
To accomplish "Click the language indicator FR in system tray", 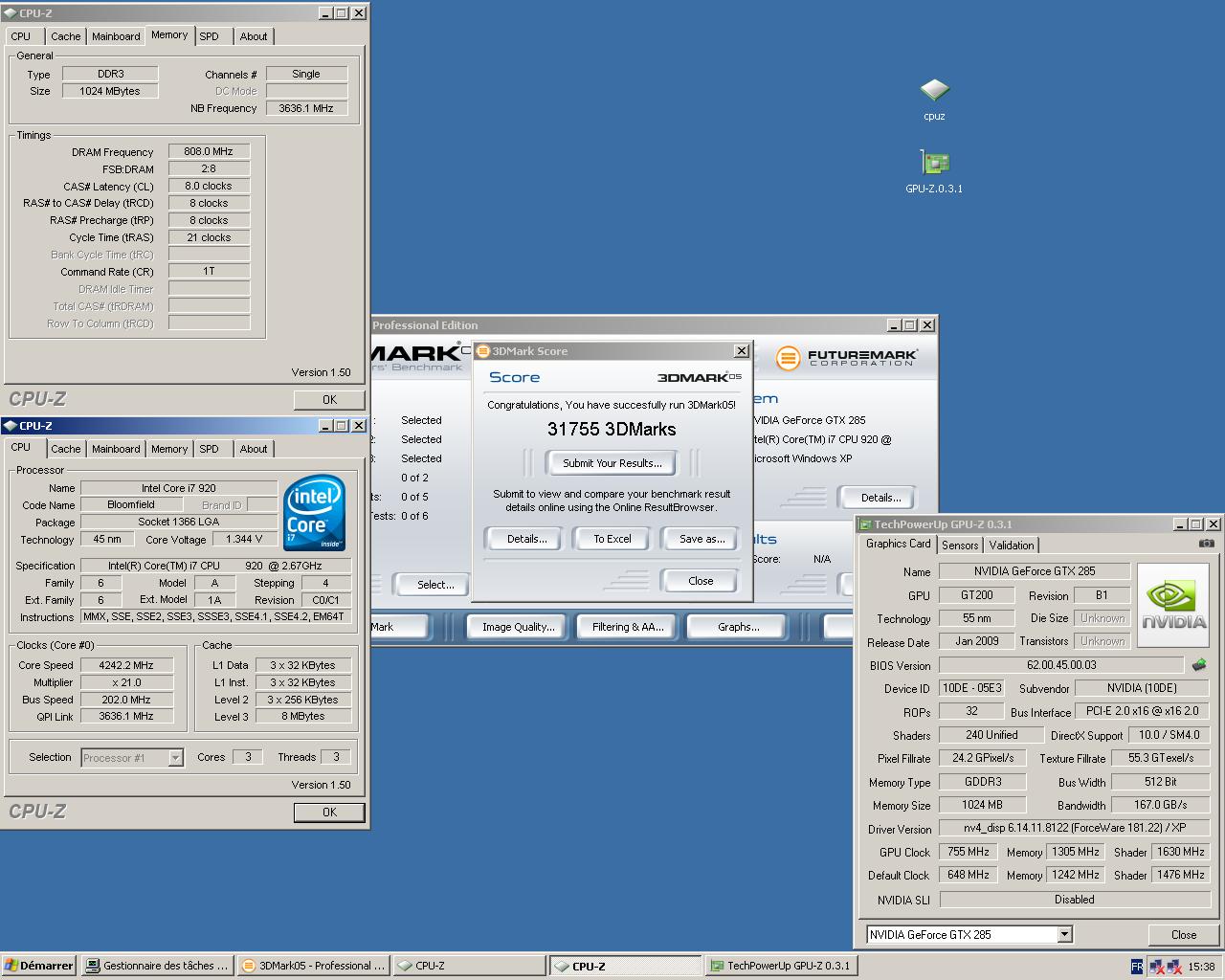I will [1136, 967].
